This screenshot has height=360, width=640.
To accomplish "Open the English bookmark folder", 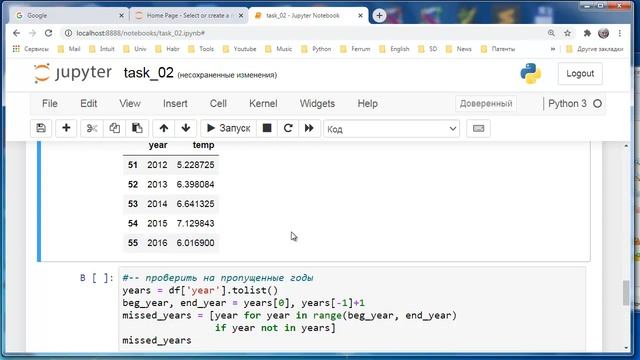I will point(394,49).
